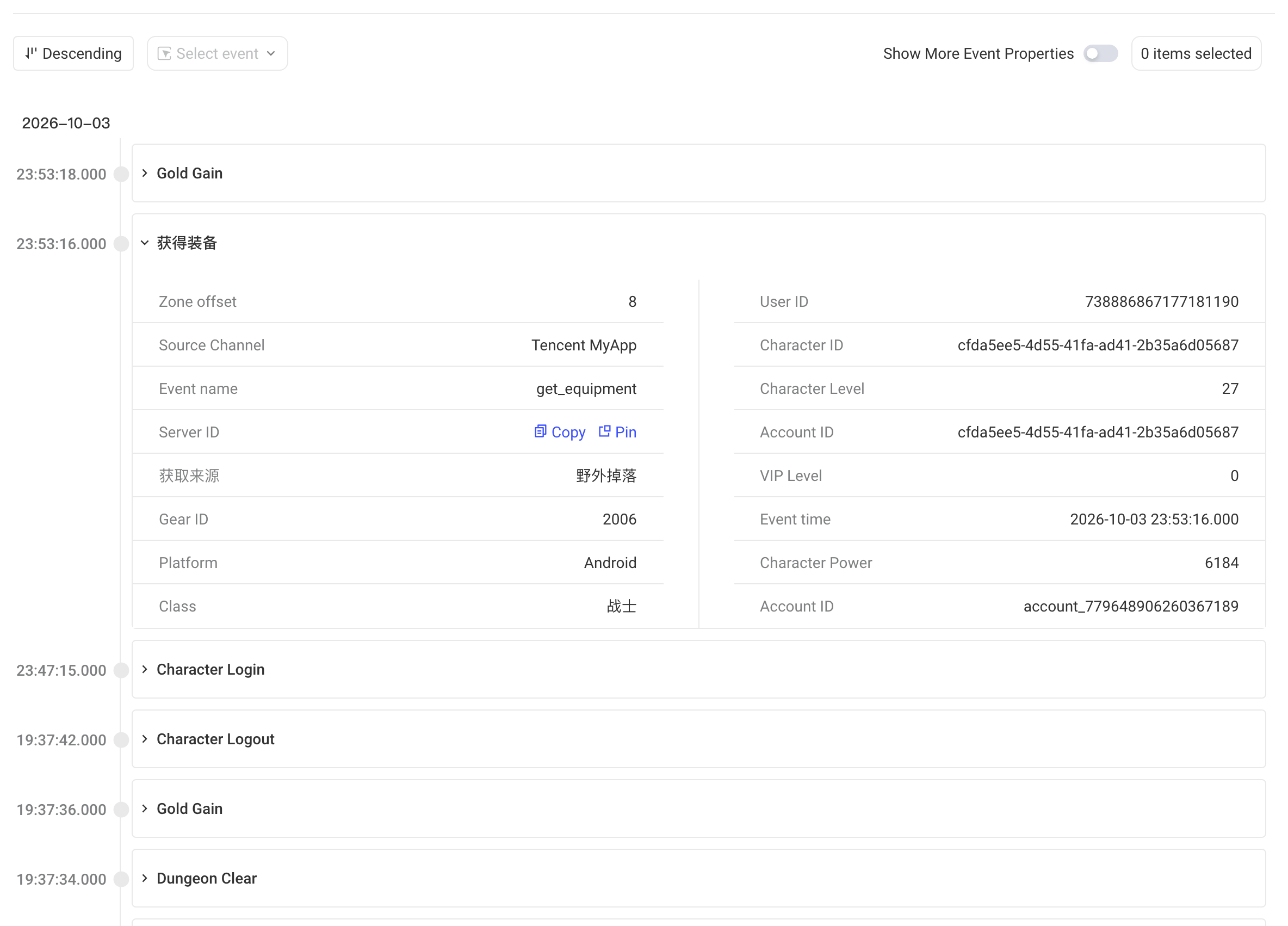Click the VIP Level value 0
The image size is (1288, 926).
tap(1234, 476)
